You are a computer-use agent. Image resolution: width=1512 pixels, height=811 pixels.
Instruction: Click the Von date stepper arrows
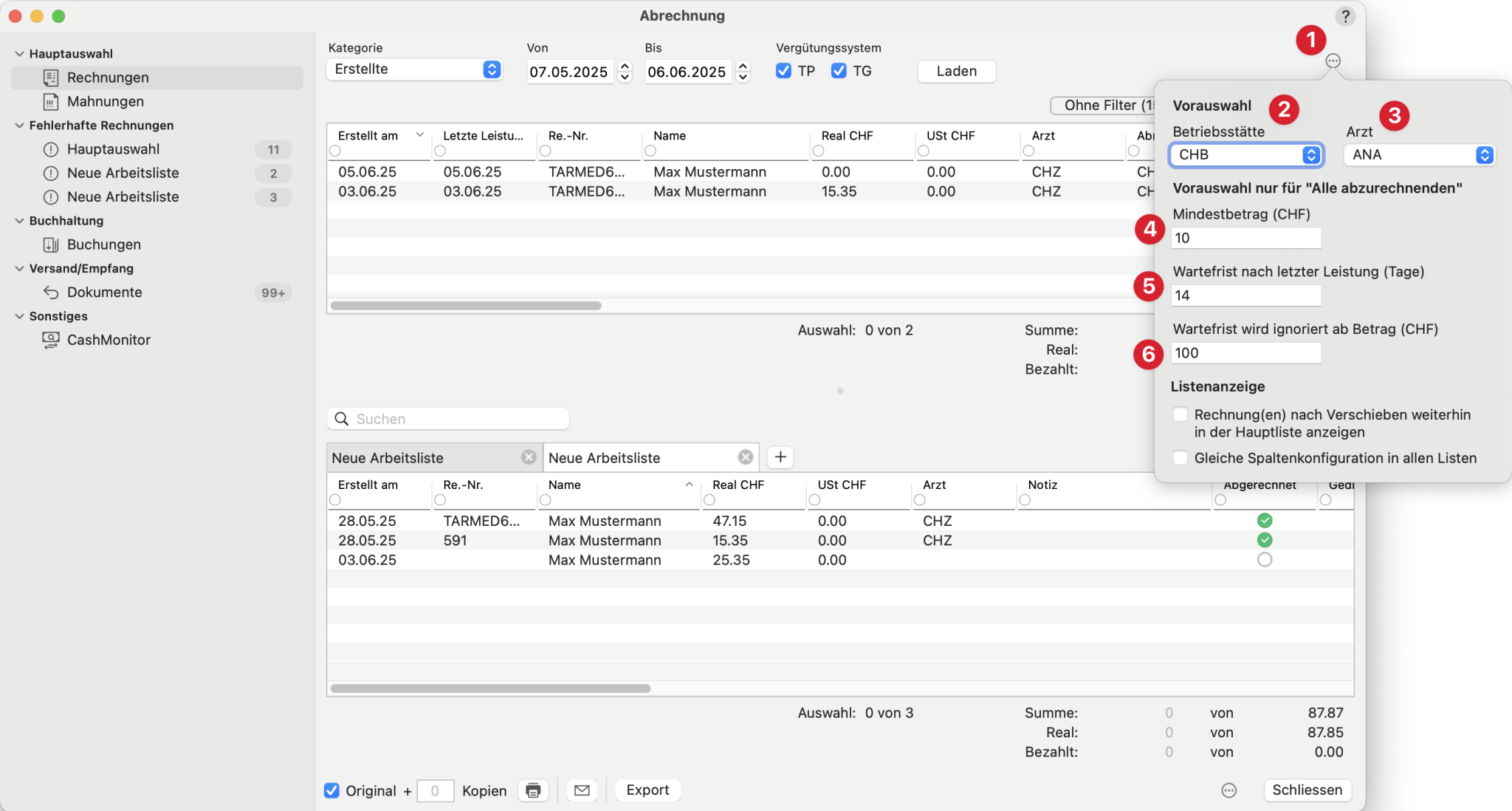[625, 72]
